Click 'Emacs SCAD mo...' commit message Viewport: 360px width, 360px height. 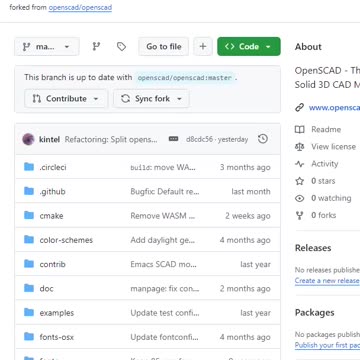(163, 264)
